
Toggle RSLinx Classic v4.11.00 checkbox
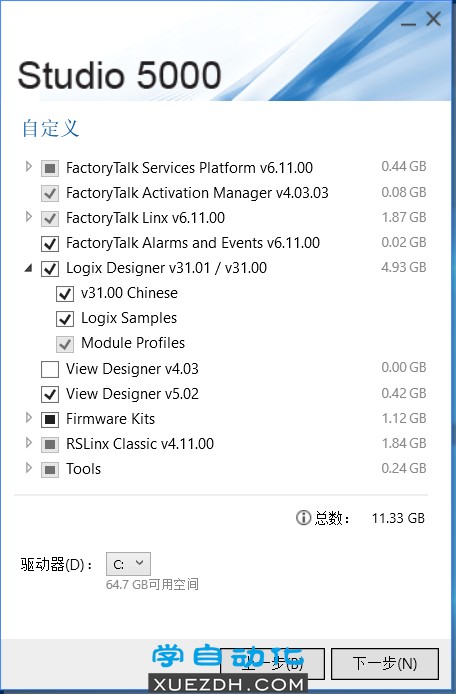pos(50,444)
